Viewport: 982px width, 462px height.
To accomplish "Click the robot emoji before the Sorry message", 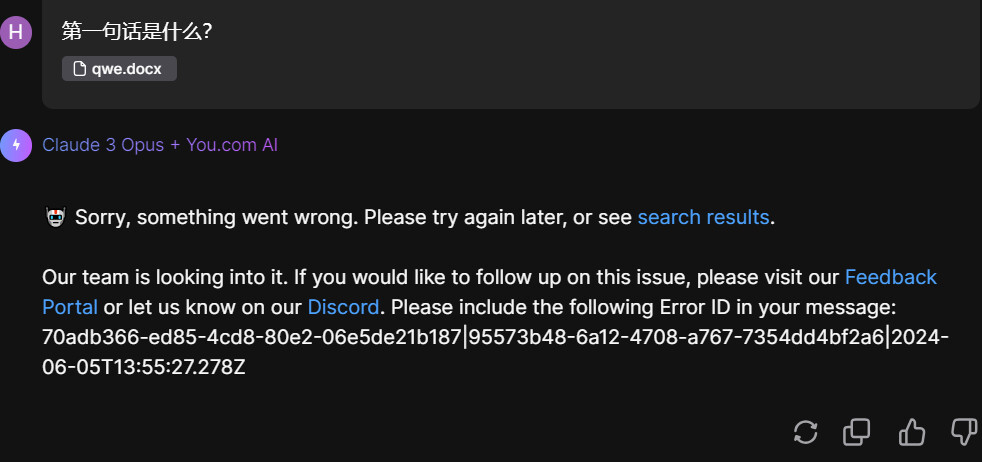I will [56, 217].
